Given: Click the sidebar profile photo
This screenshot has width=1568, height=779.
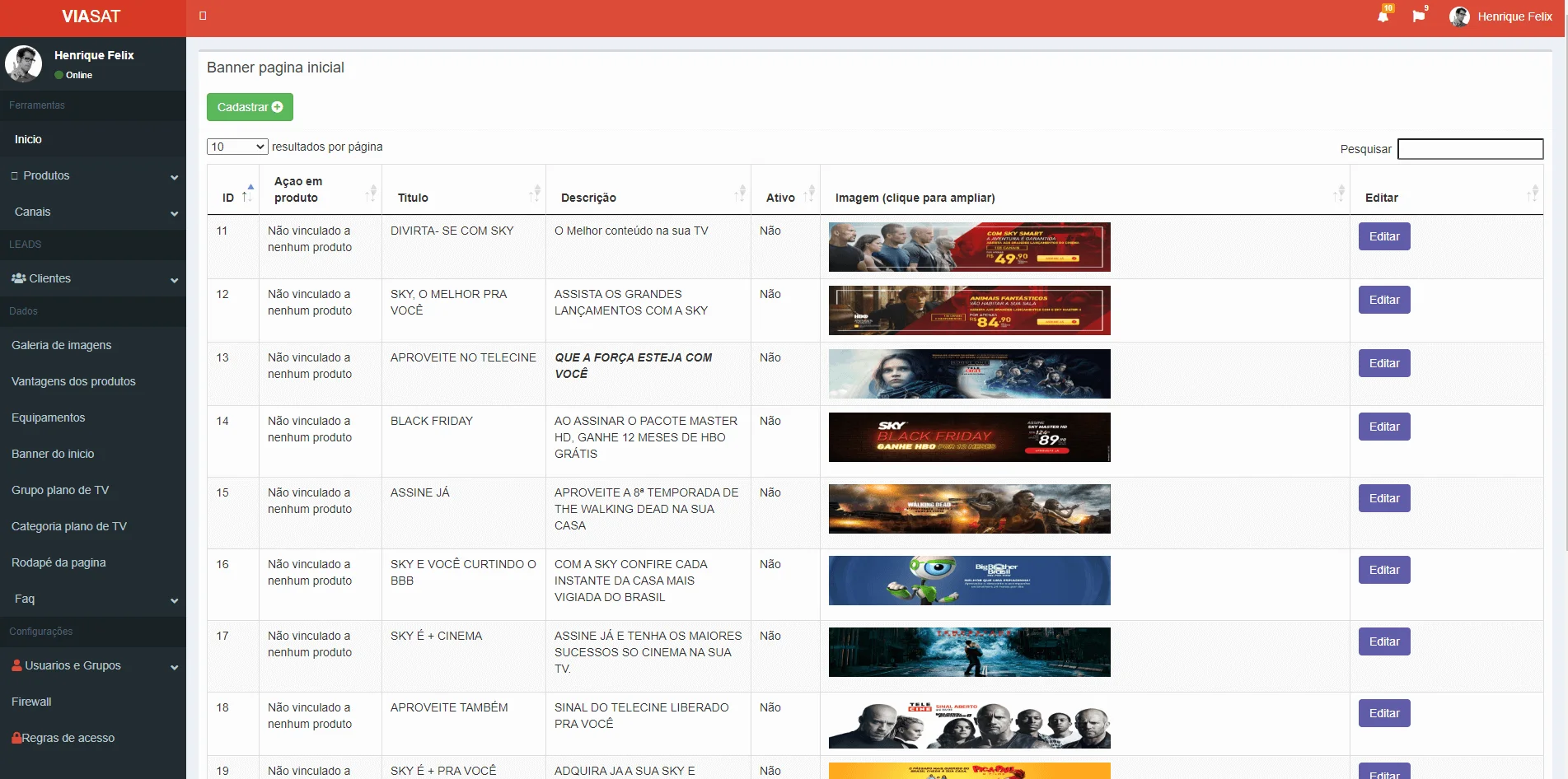Looking at the screenshot, I should 23,63.
